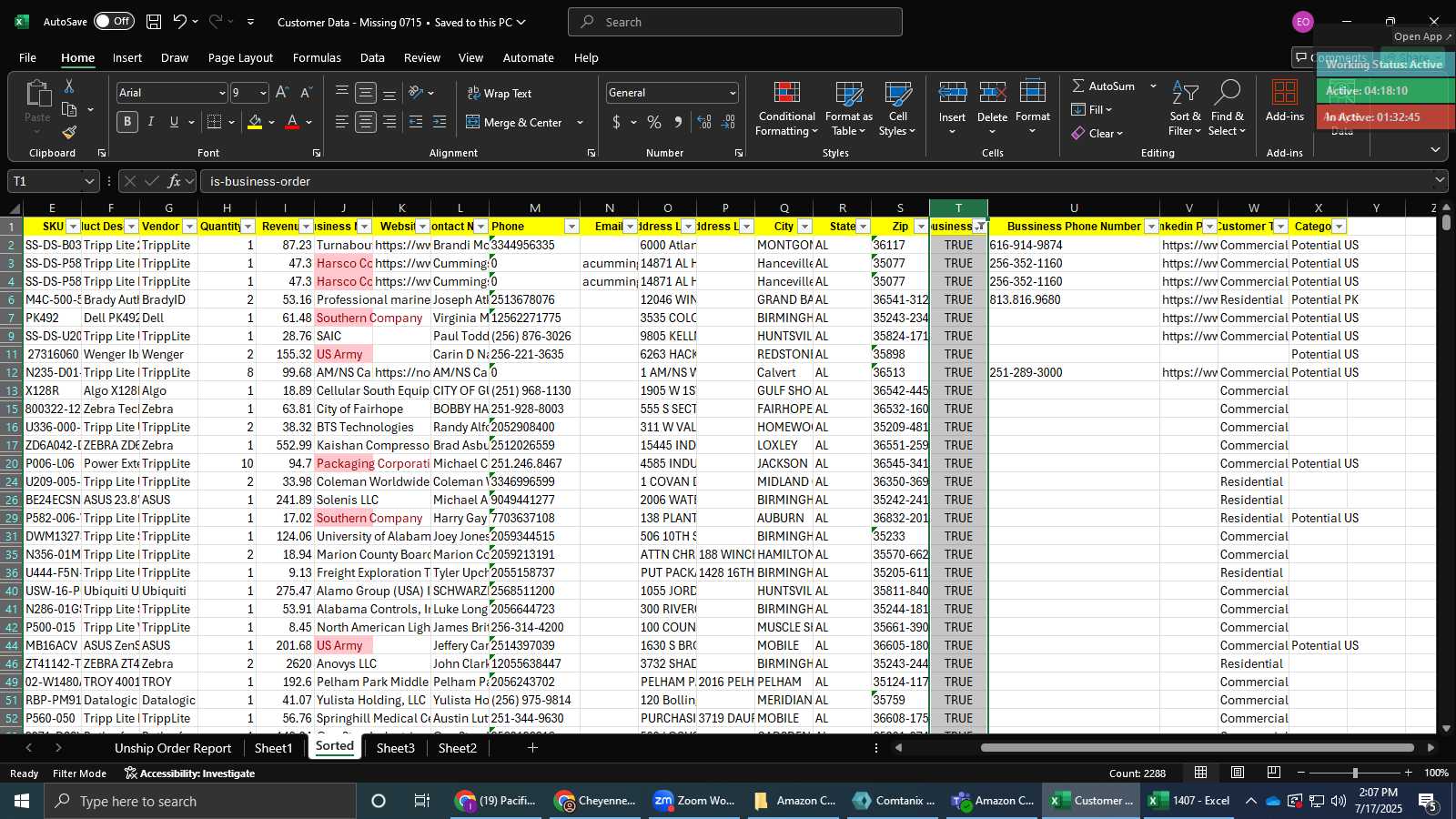Toggle Italic formatting
Screen dimensions: 1456x819
151,122
